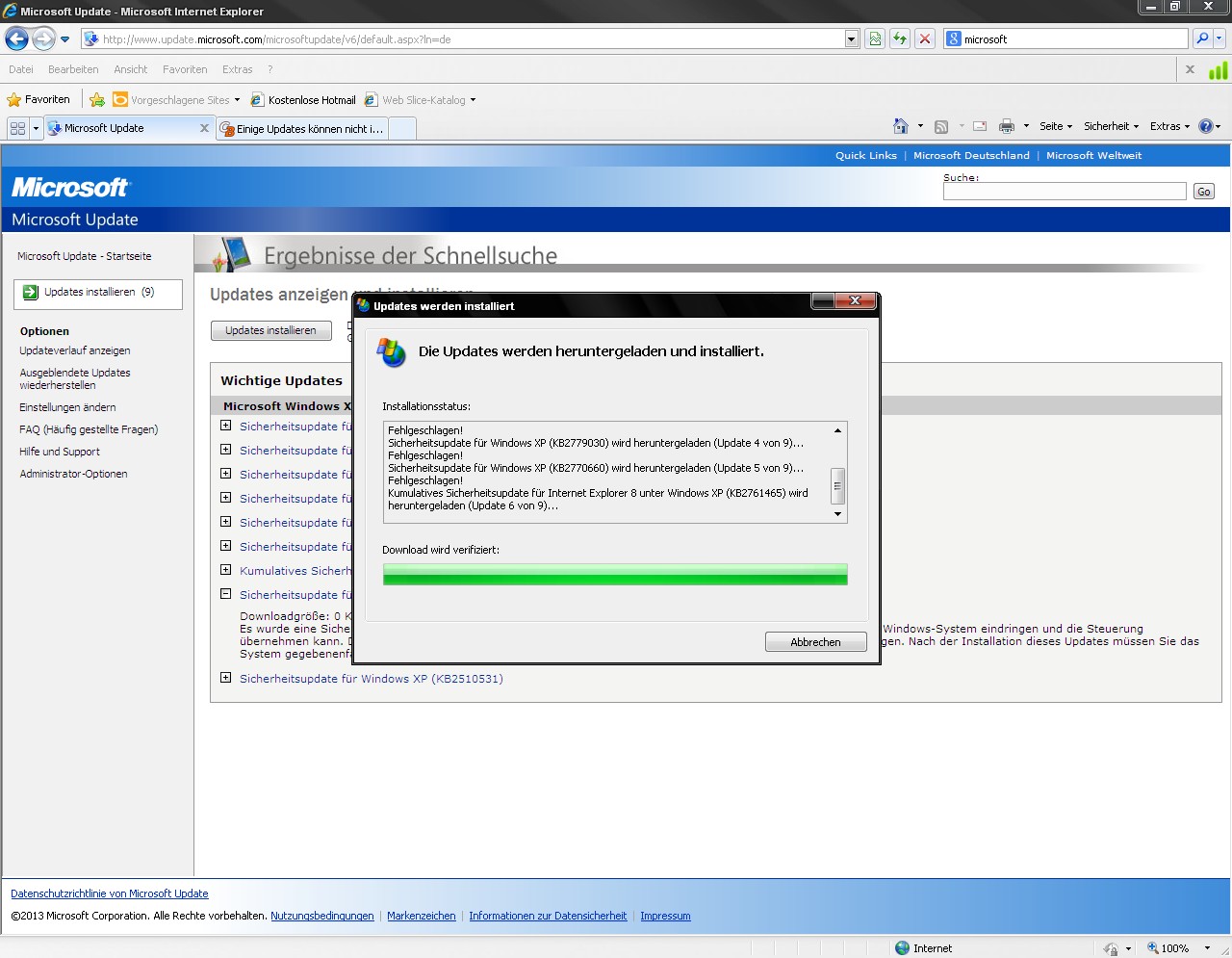This screenshot has width=1232, height=958.
Task: Open the Extras command bar menu
Action: tap(1169, 126)
